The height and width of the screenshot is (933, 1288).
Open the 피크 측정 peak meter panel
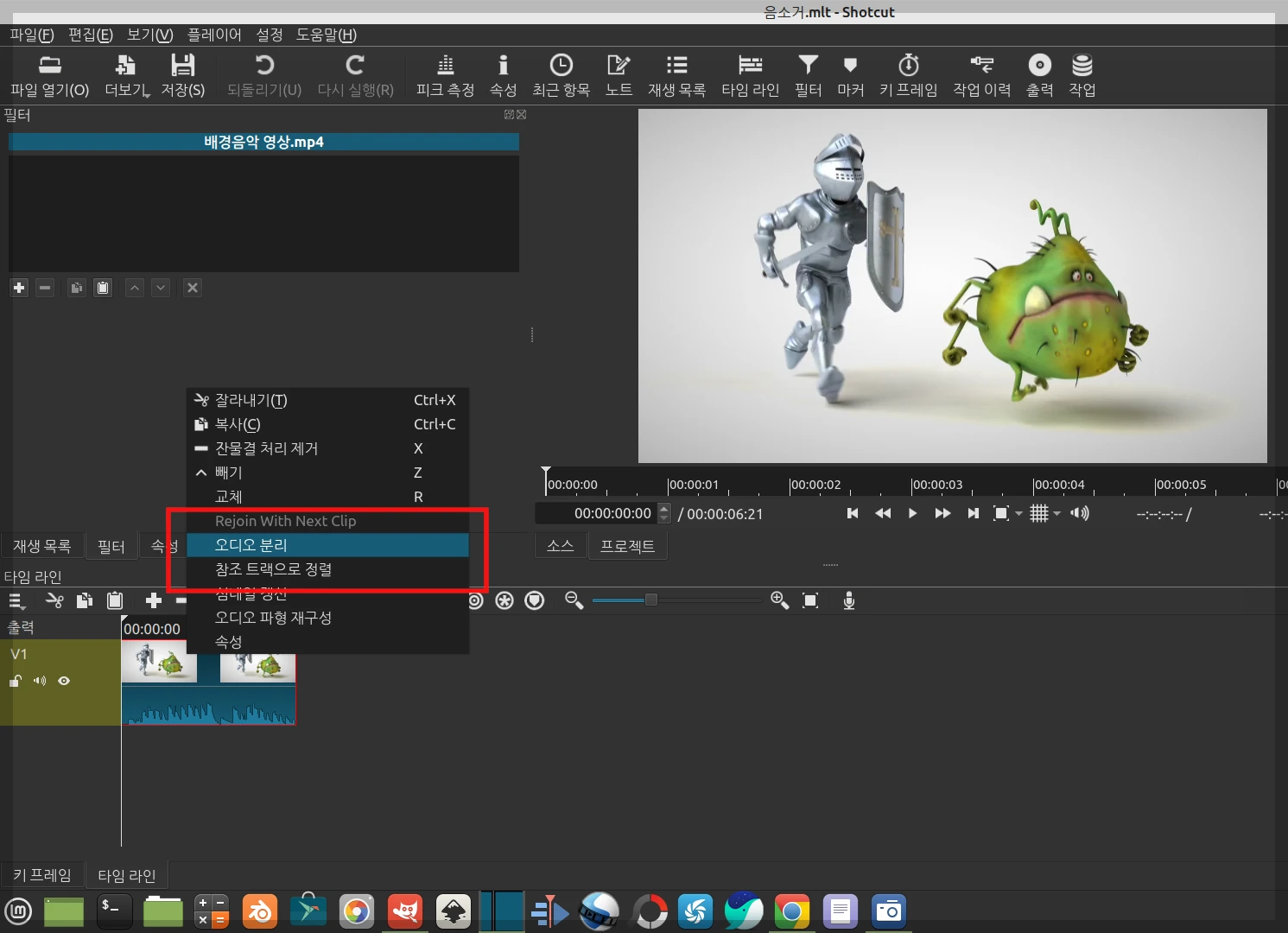(445, 76)
